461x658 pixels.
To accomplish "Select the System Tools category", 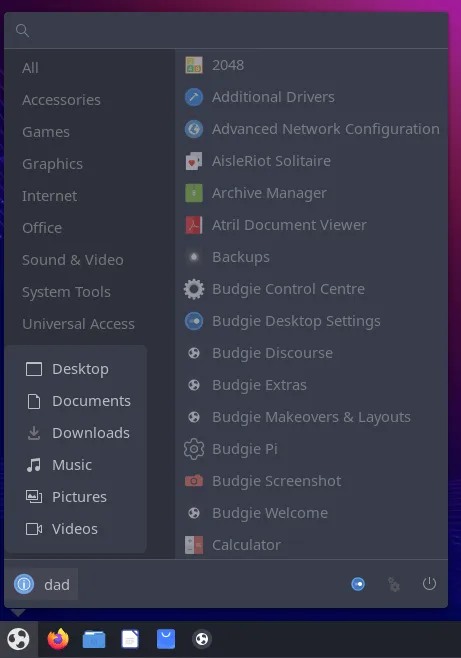I will coord(66,292).
